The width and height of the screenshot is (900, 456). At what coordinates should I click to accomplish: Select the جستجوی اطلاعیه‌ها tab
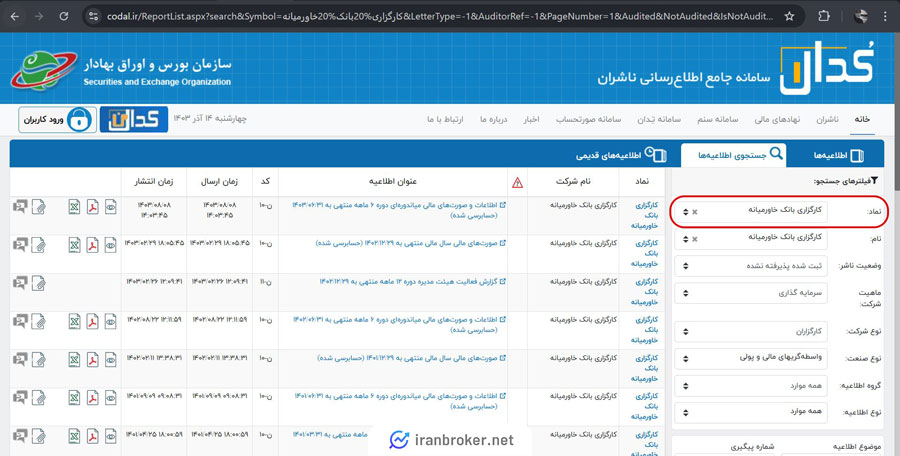click(734, 155)
